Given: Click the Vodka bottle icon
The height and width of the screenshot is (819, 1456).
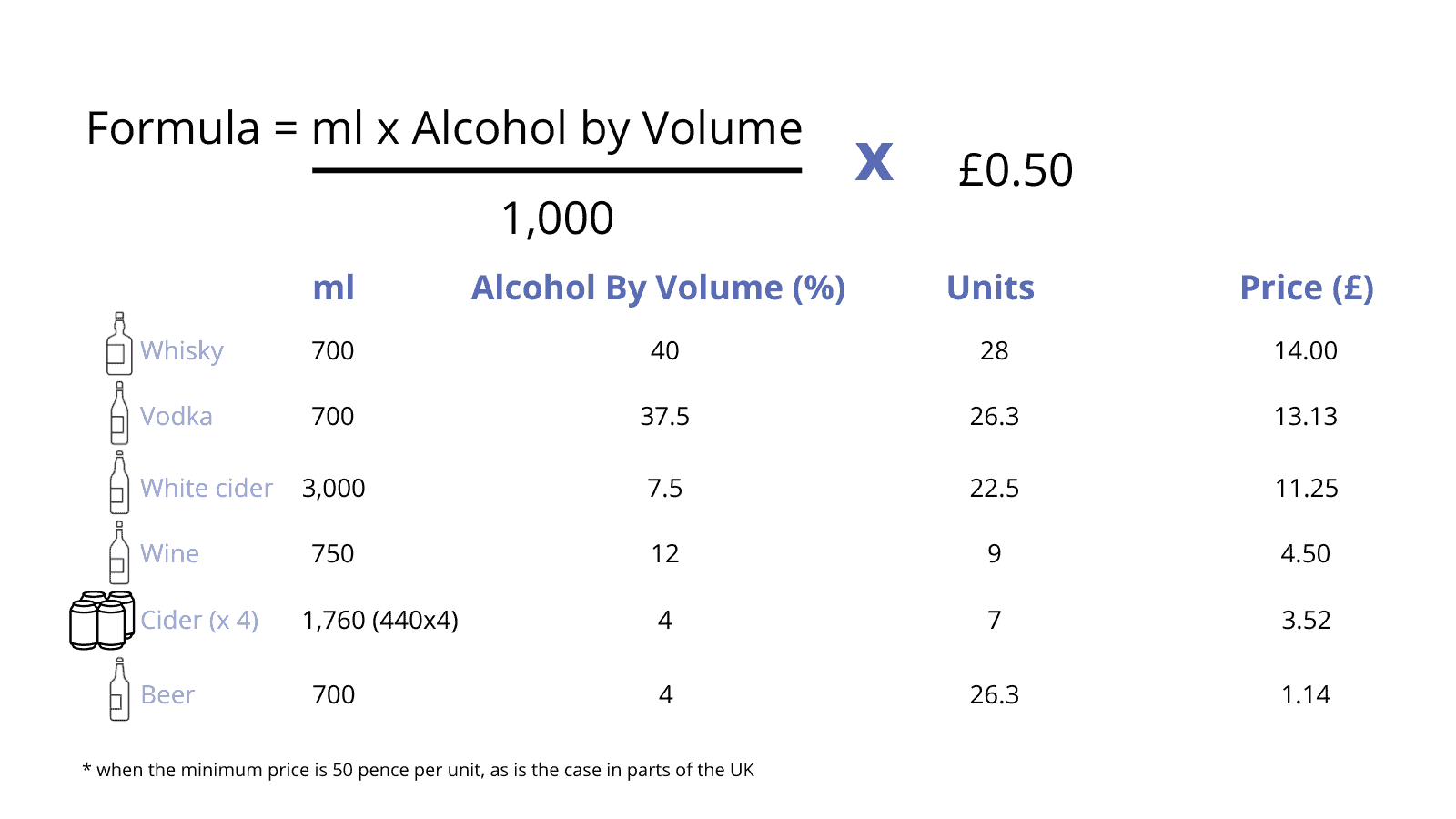Looking at the screenshot, I should [119, 414].
